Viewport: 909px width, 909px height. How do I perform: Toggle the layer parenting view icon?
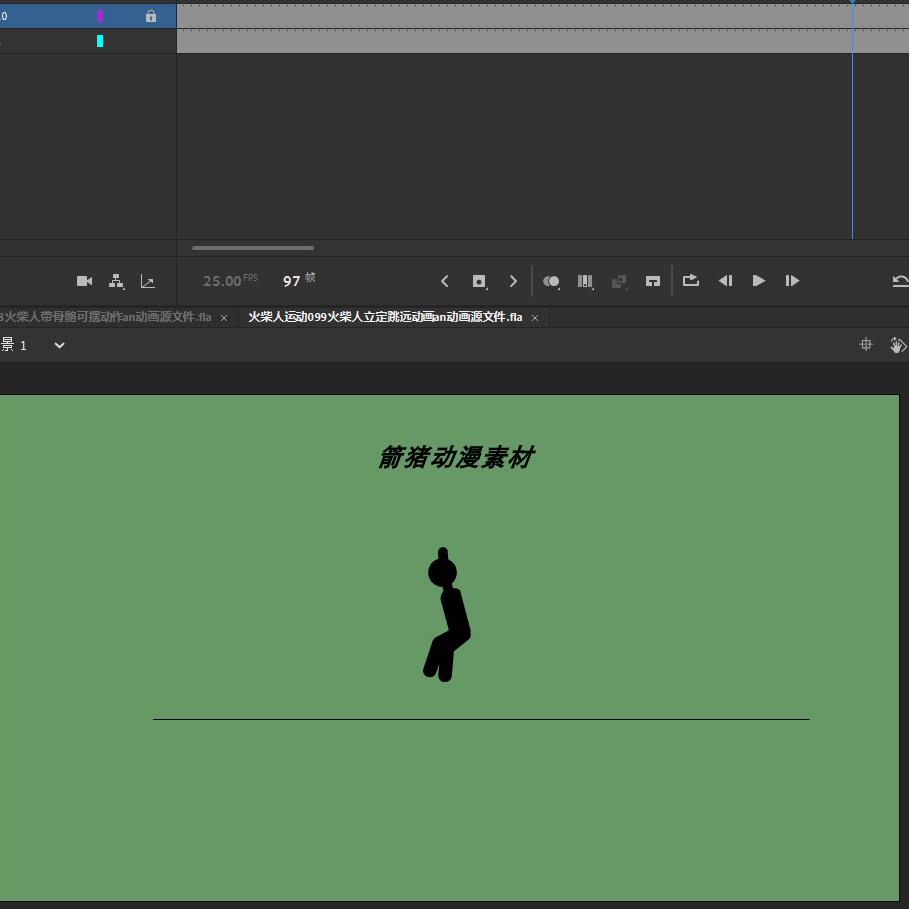[x=116, y=281]
